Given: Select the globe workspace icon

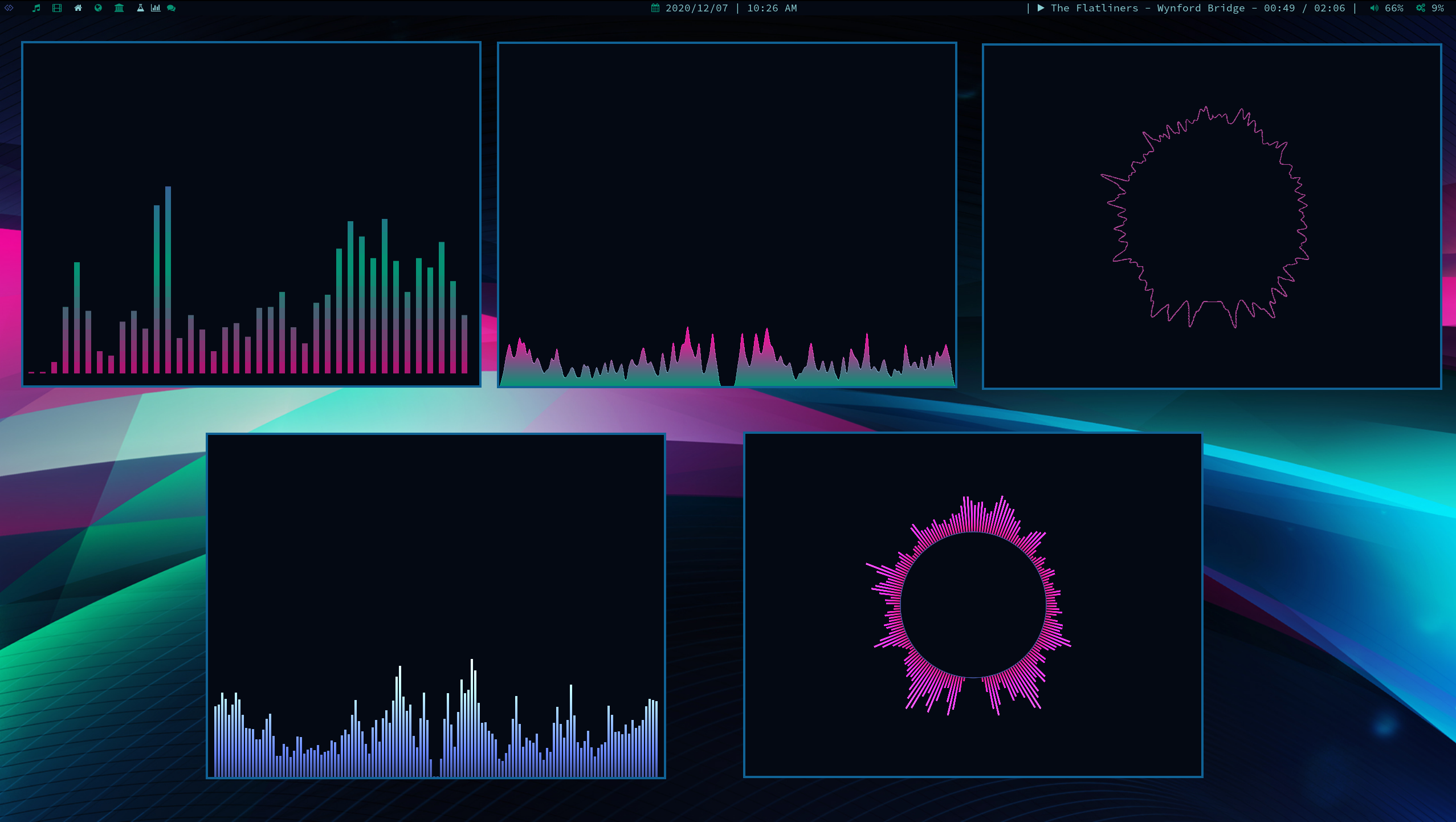Looking at the screenshot, I should pyautogui.click(x=98, y=8).
